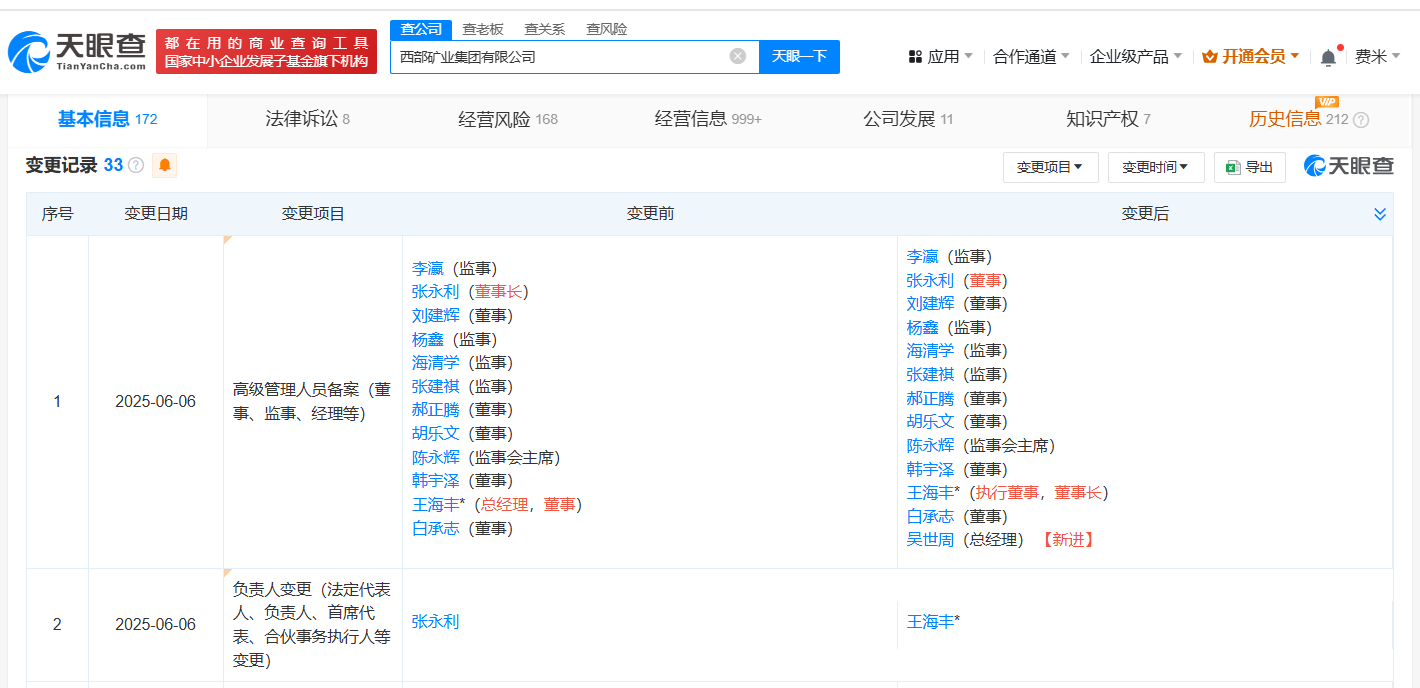
Task: Open the 历史信息 VIP tab
Action: click(1298, 120)
